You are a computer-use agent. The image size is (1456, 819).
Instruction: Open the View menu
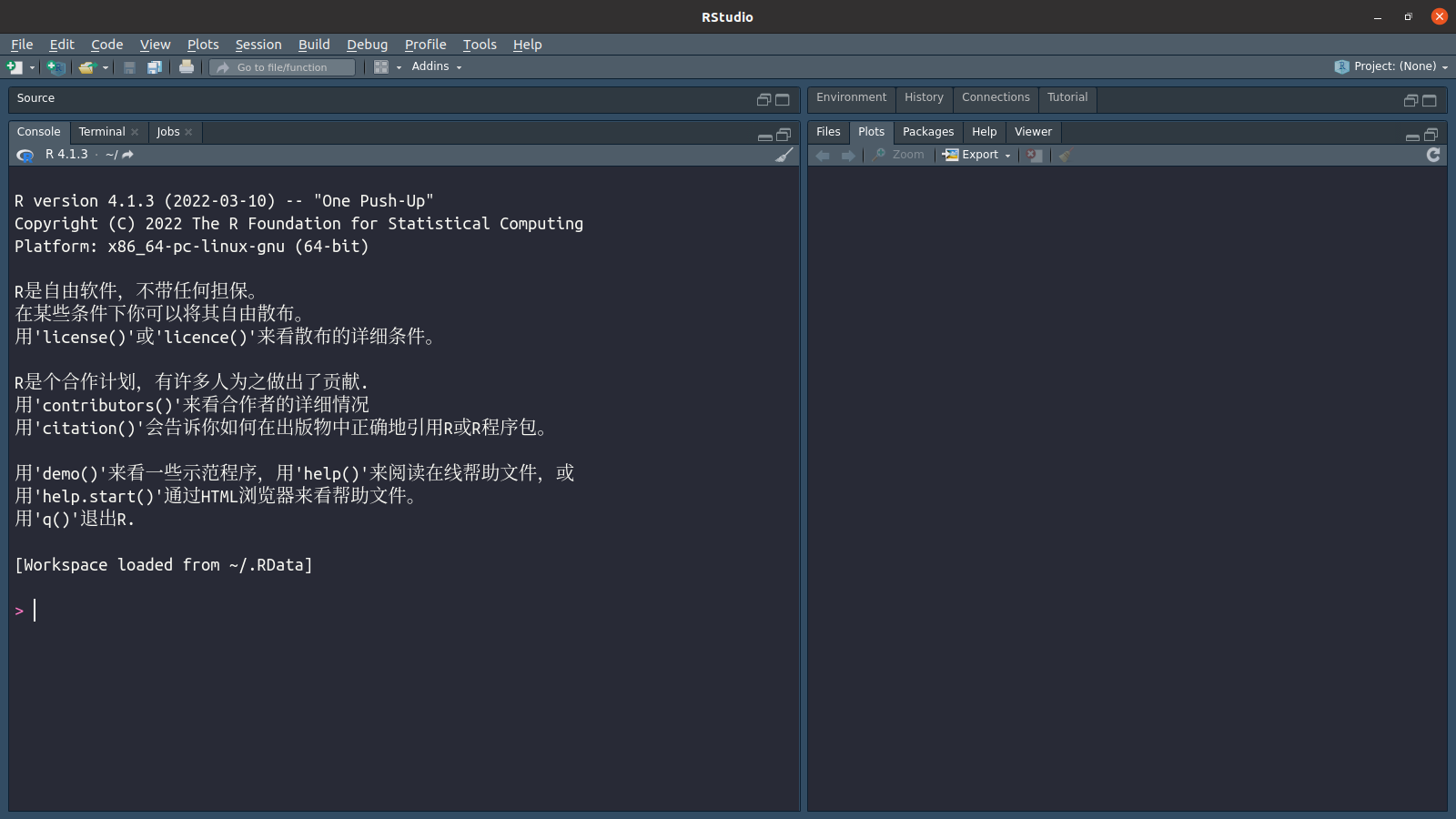point(155,45)
